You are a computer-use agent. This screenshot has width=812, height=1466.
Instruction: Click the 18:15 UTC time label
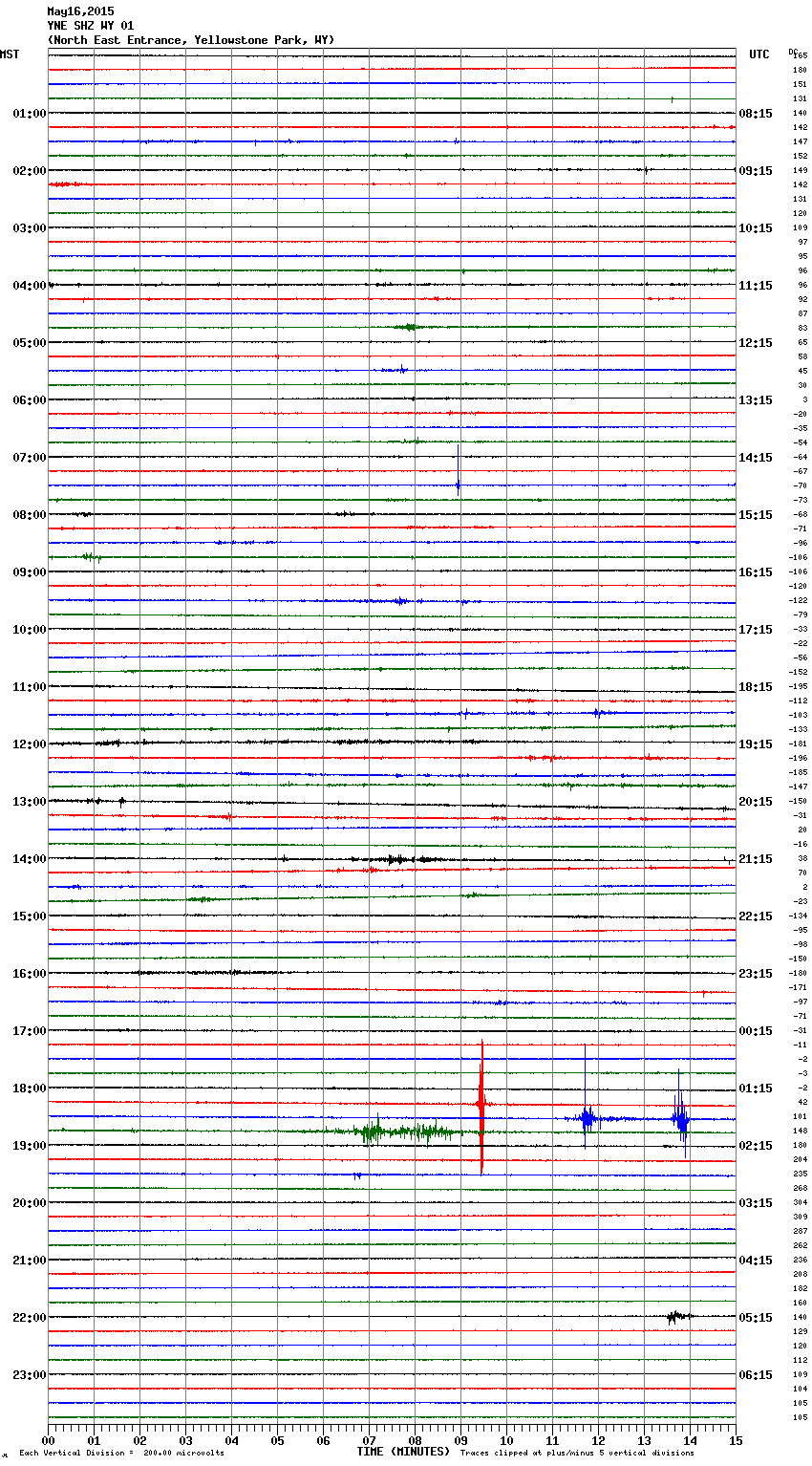point(756,687)
